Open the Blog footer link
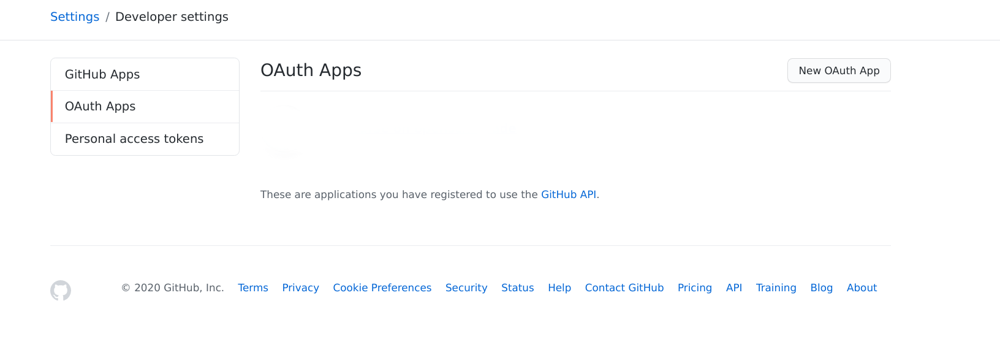This screenshot has height=363, width=1000. point(821,288)
